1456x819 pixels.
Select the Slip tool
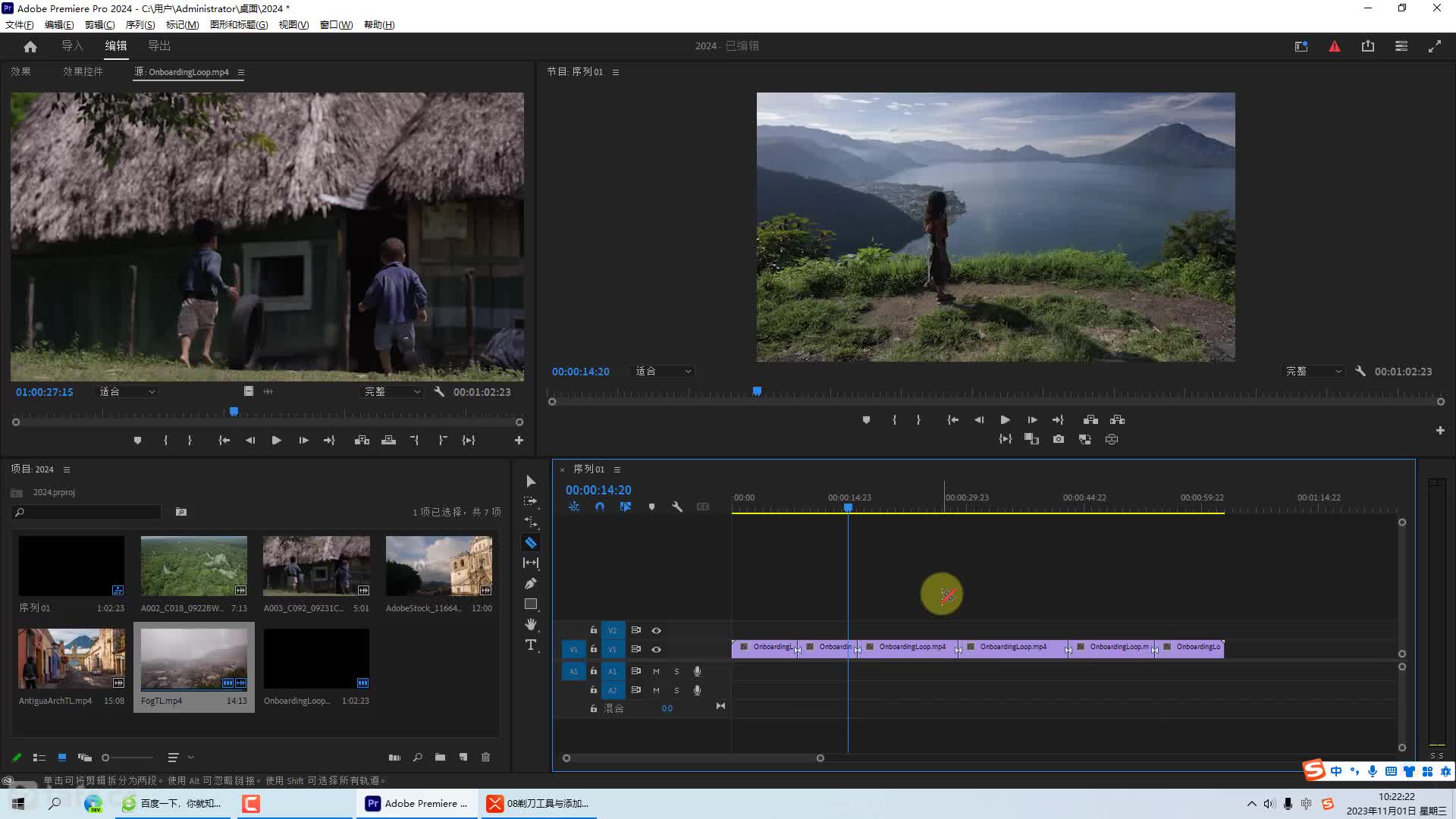pyautogui.click(x=531, y=563)
